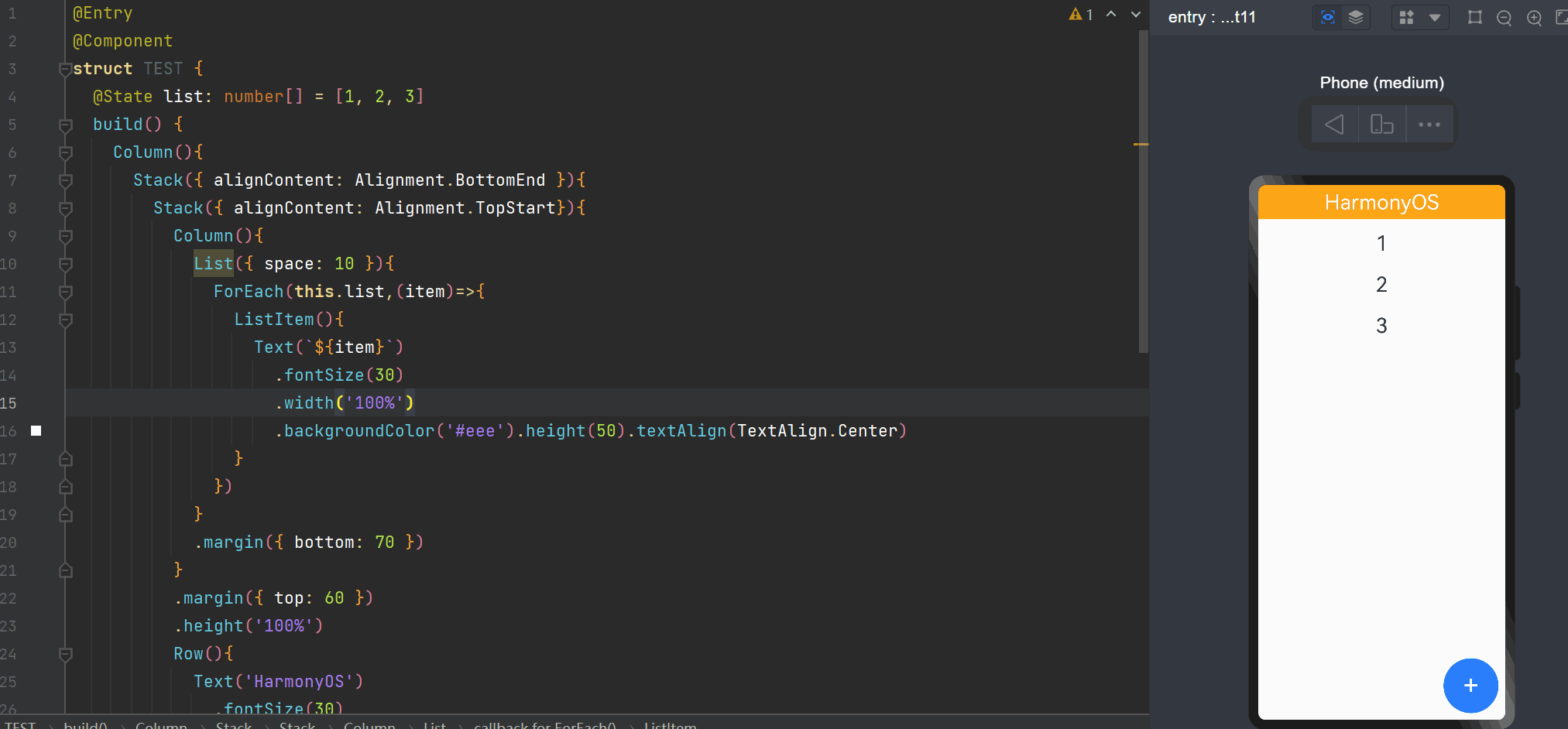Click the fold-end marker on line 21
This screenshot has width=1568, height=729.
pos(65,570)
